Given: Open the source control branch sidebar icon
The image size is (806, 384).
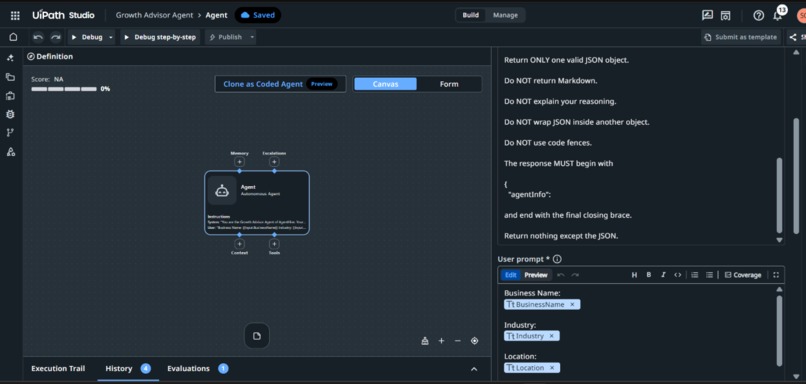Looking at the screenshot, I should [10, 133].
